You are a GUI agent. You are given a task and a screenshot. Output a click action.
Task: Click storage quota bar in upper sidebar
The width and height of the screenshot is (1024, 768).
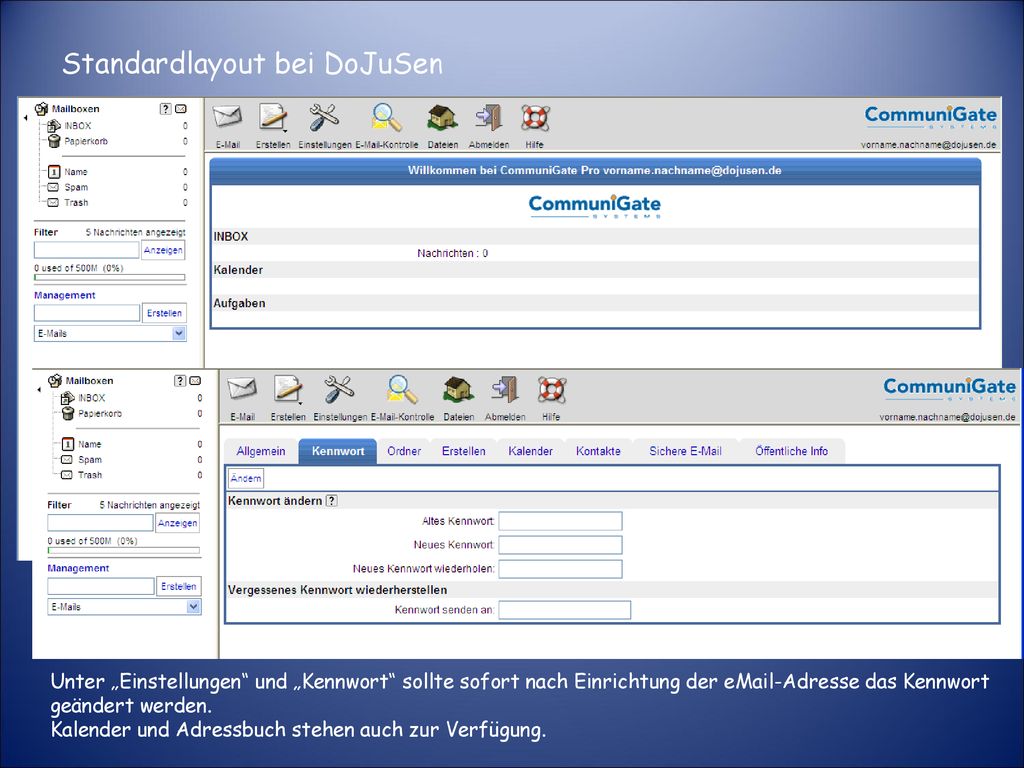click(x=110, y=278)
